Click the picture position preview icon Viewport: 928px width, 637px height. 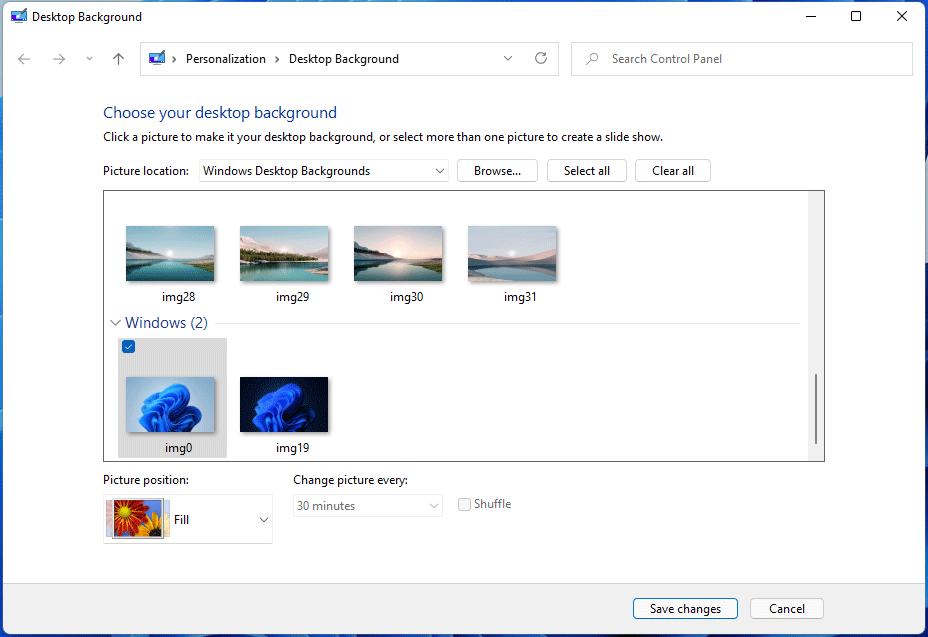click(137, 519)
